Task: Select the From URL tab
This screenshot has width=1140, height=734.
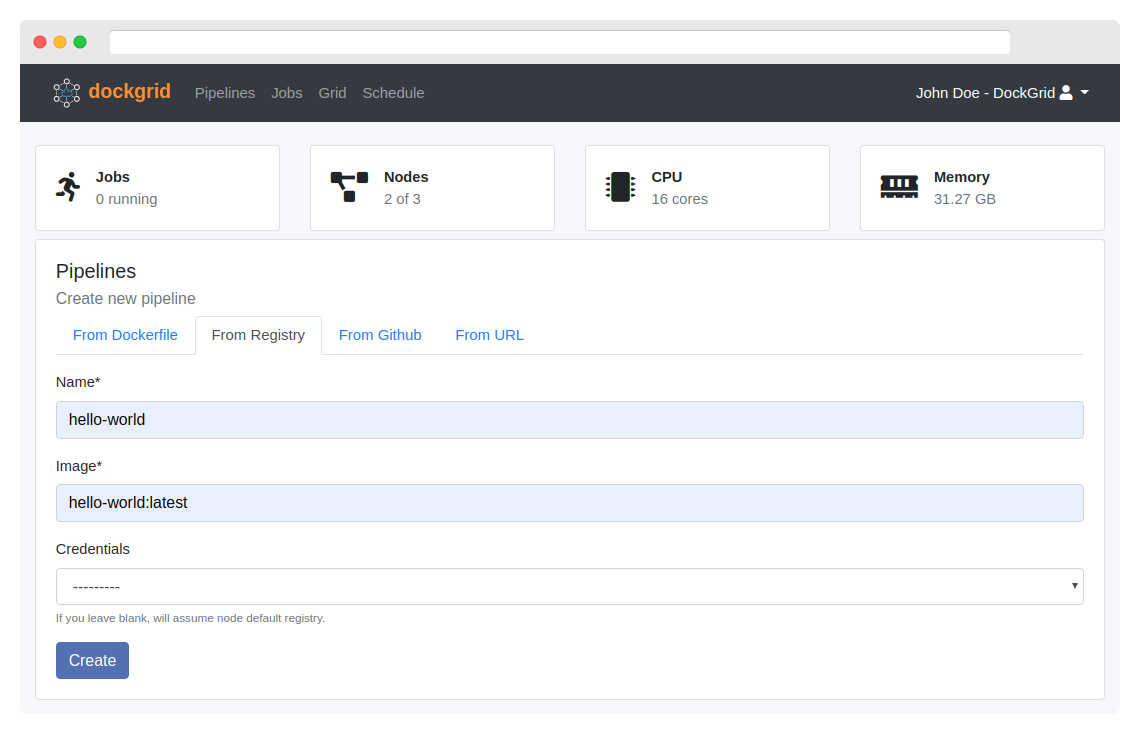Action: click(489, 335)
